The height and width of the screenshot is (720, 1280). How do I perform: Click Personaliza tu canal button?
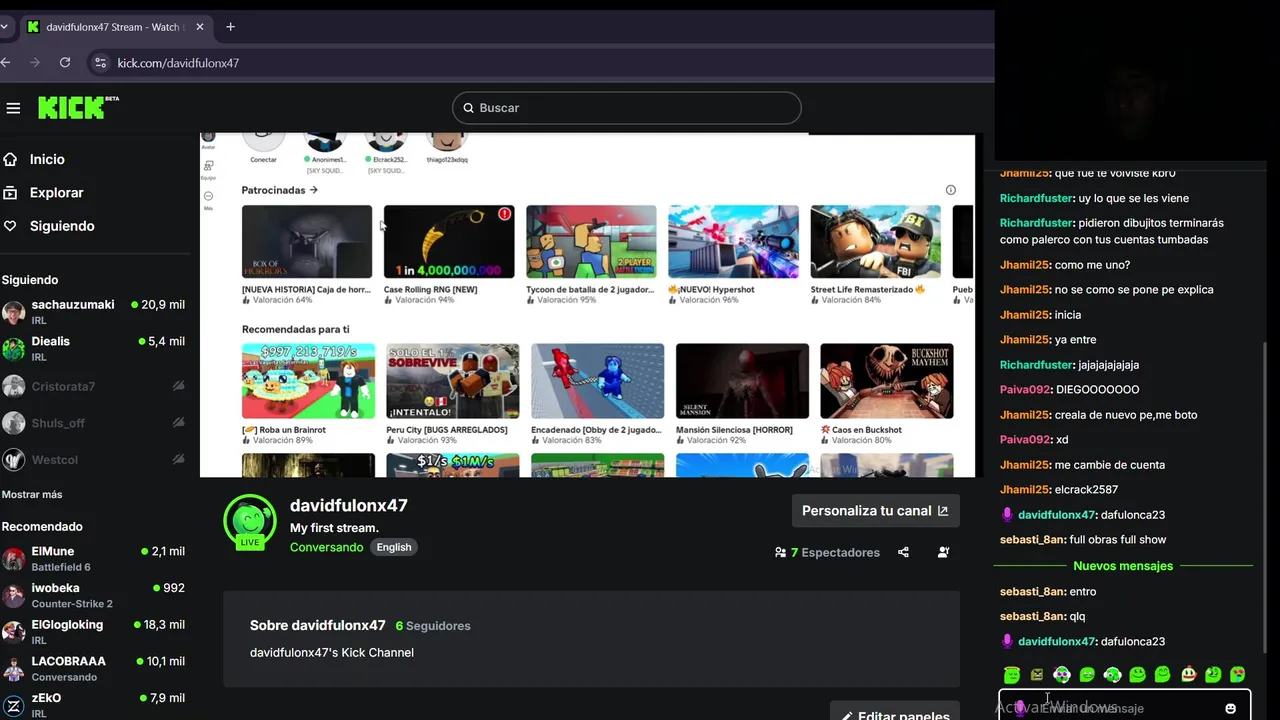[875, 510]
